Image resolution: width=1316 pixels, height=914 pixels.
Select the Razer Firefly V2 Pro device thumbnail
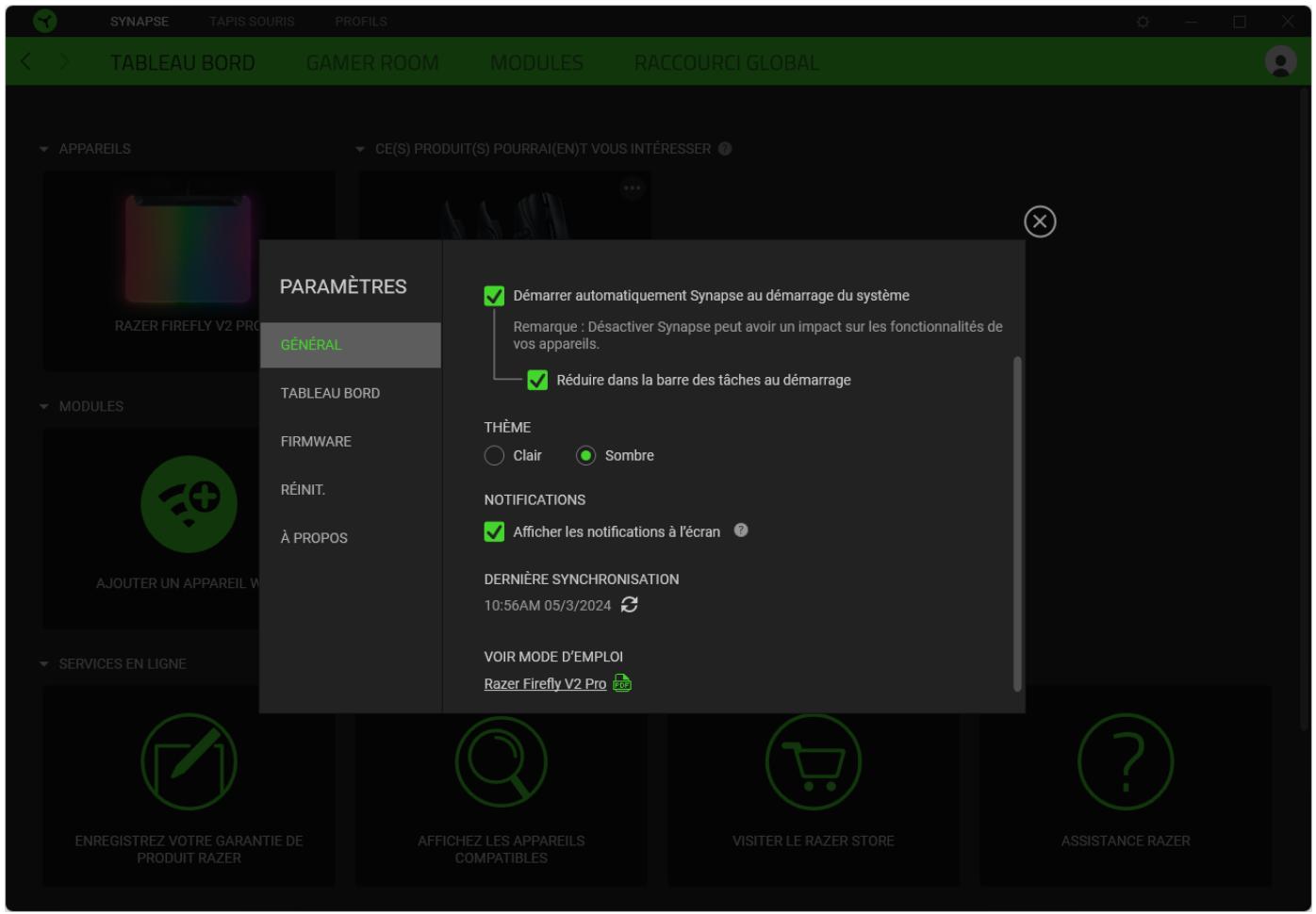(x=189, y=247)
